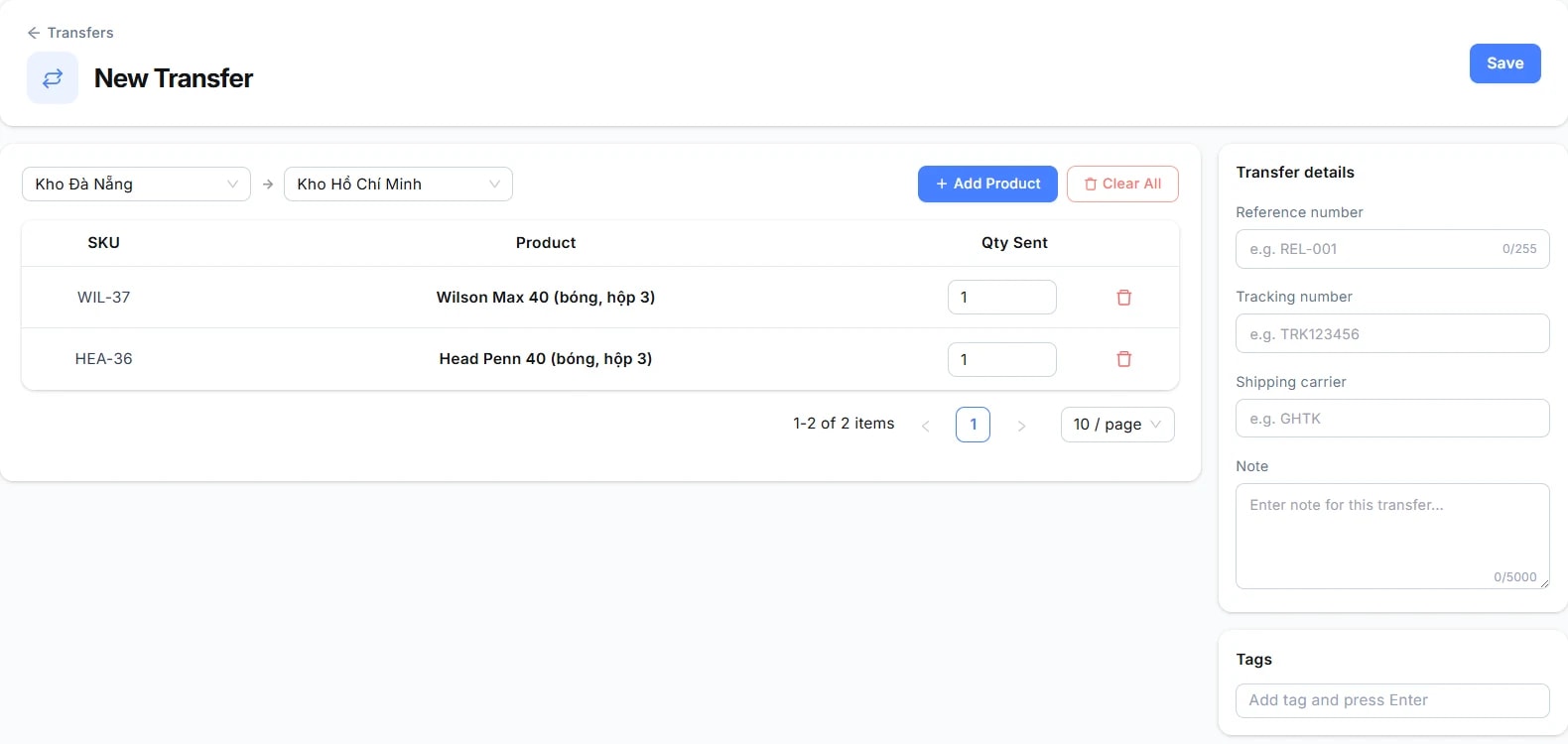This screenshot has height=744, width=1568.
Task: Click product name Head Penn 40 (bóng, hộp 3)
Action: 546,359
